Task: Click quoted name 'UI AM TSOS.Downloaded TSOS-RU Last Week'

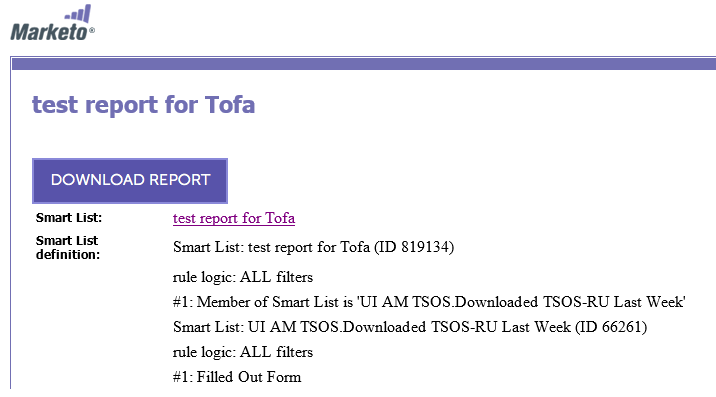Action: (521, 302)
